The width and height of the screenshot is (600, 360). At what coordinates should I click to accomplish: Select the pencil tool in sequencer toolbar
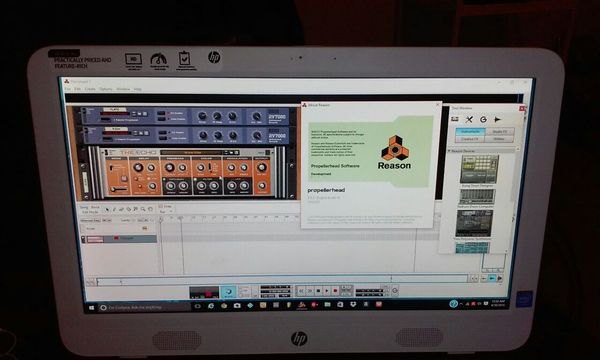pyautogui.click(x=114, y=209)
